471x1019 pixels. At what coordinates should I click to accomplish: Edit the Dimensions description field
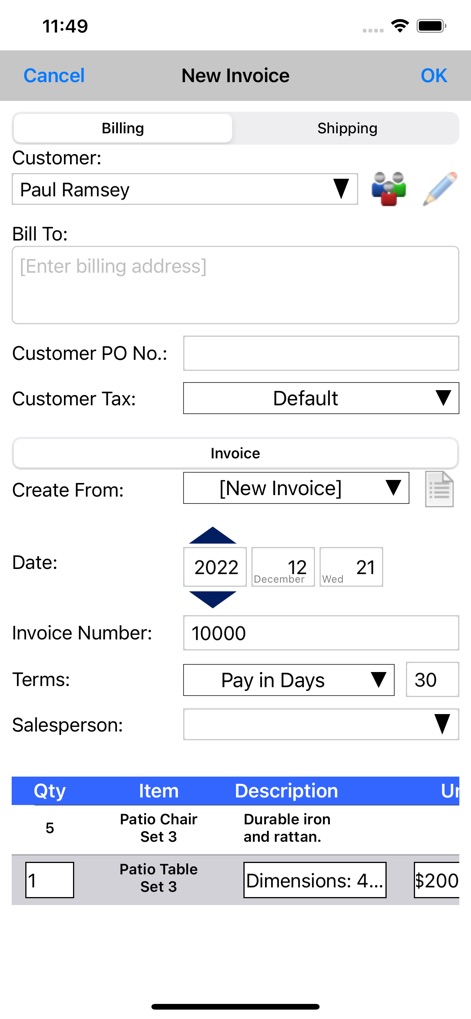coord(315,880)
